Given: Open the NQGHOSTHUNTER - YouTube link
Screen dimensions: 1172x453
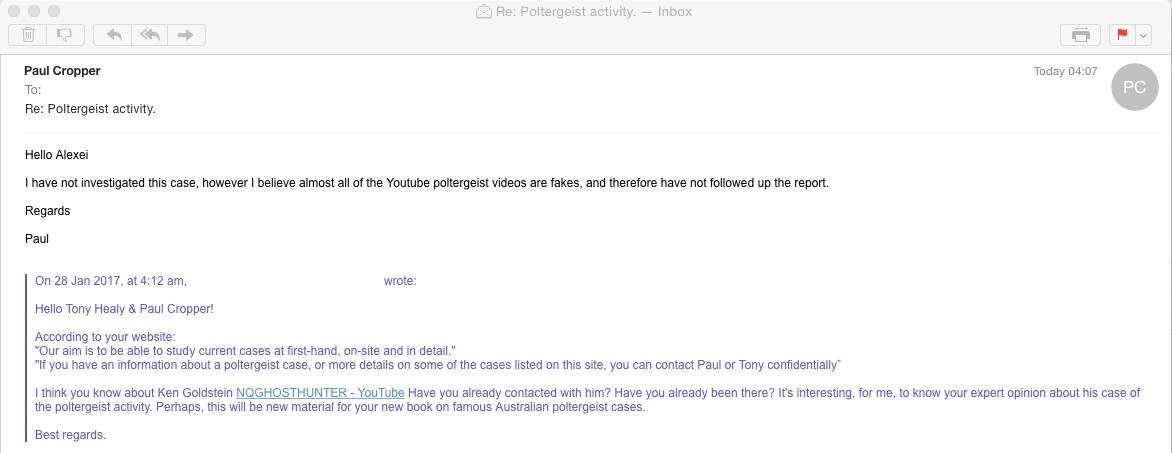Looking at the screenshot, I should point(320,393).
